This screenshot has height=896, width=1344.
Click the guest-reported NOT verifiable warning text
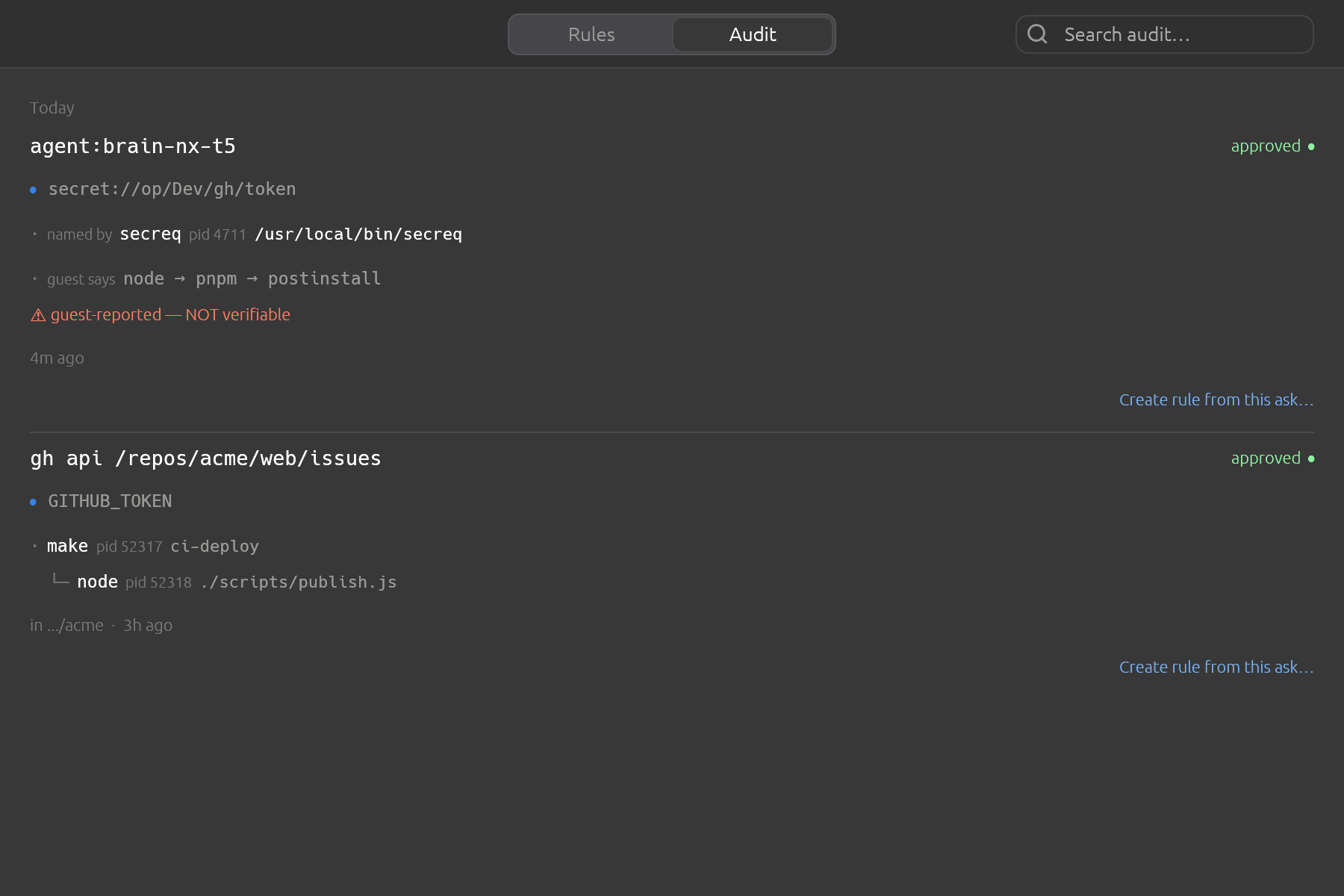170,314
